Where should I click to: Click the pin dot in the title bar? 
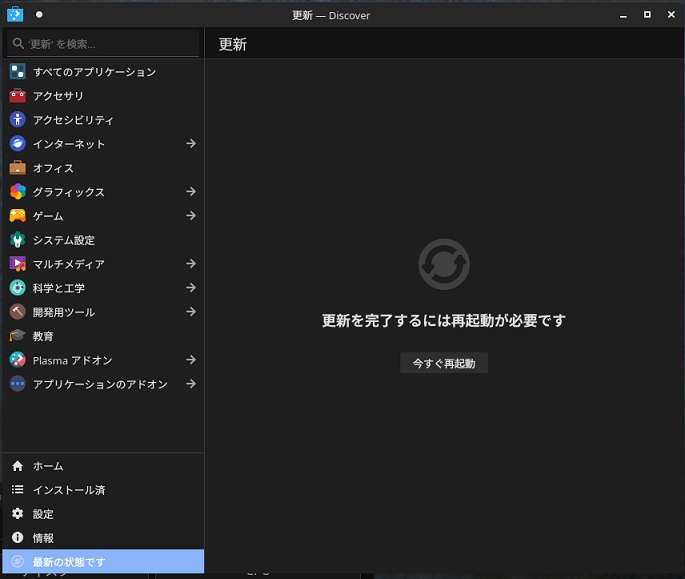coord(39,14)
